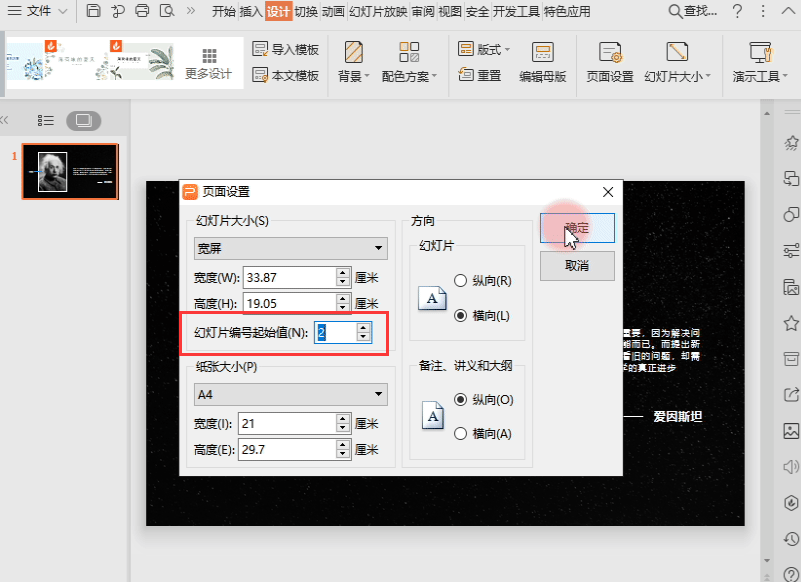Open the 宽屏 slide size dropdown
This screenshot has height=582, width=802.
(x=290, y=248)
